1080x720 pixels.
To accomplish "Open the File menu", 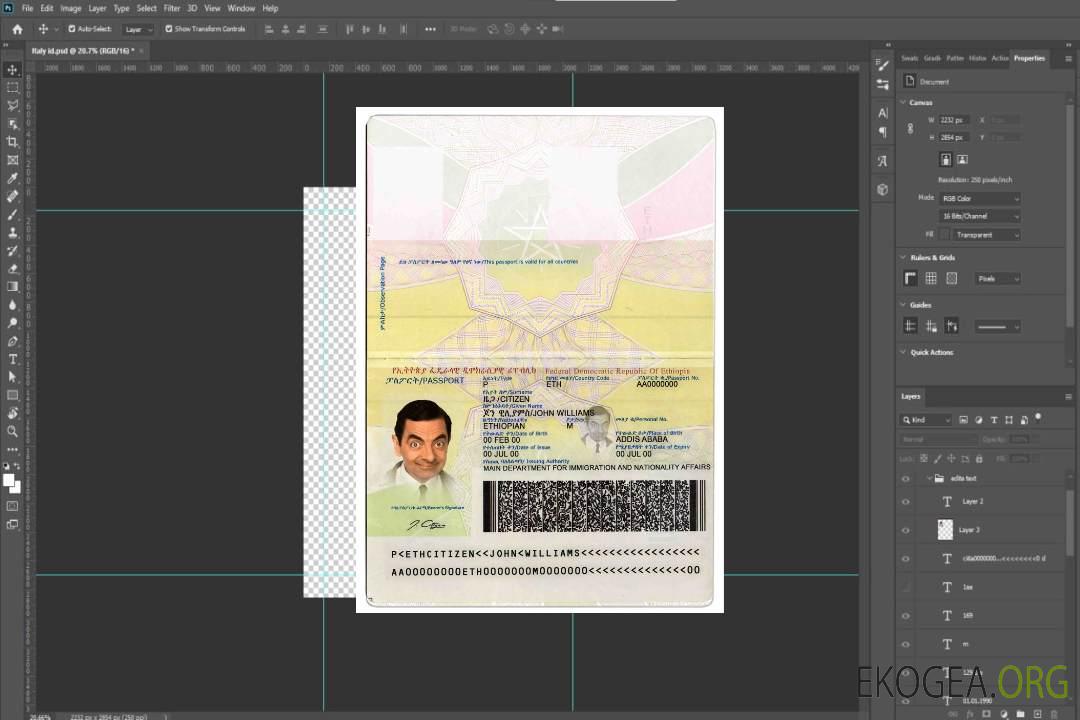I will [28, 8].
